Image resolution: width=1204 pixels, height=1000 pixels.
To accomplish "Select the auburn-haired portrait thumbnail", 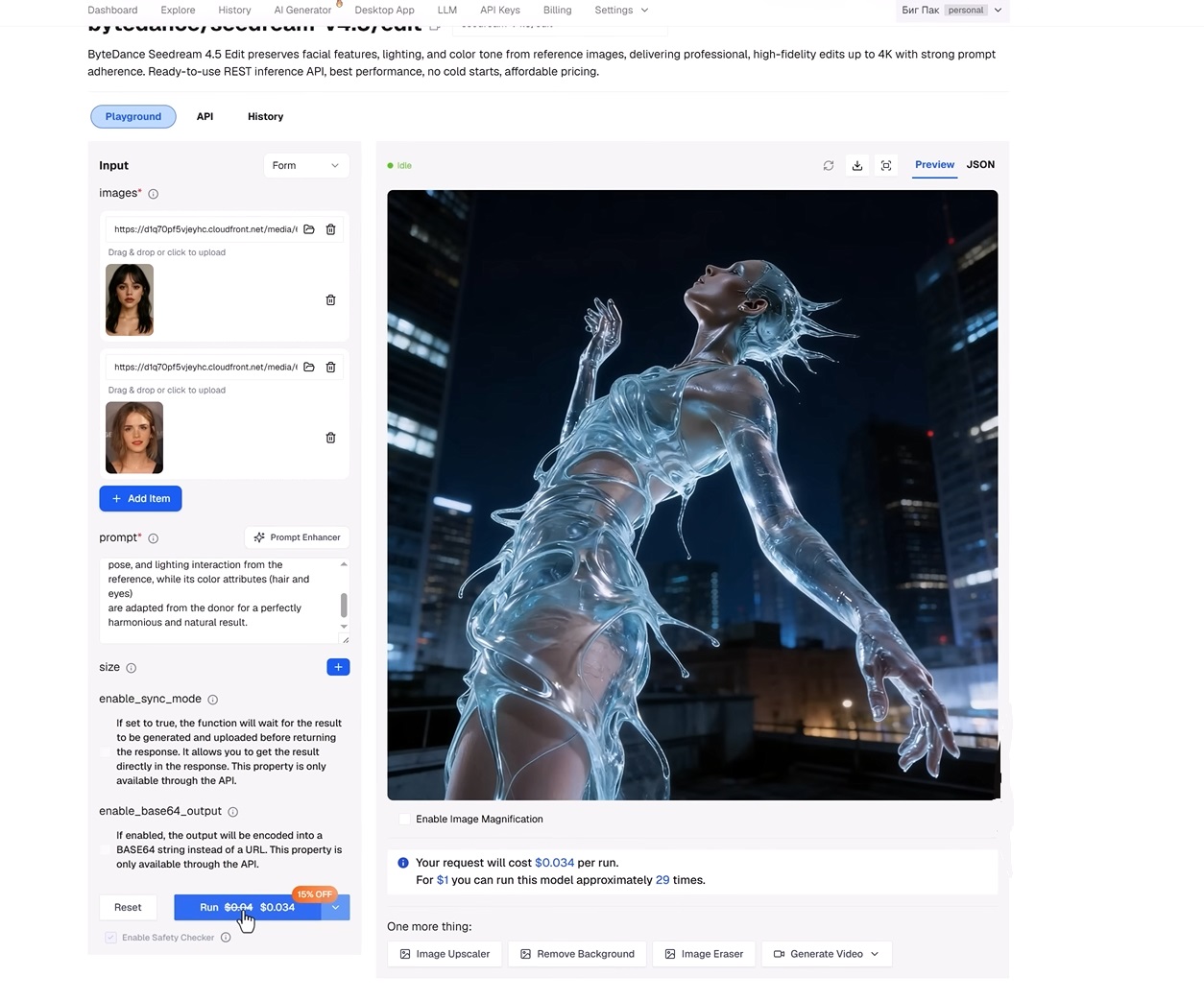I will [134, 438].
